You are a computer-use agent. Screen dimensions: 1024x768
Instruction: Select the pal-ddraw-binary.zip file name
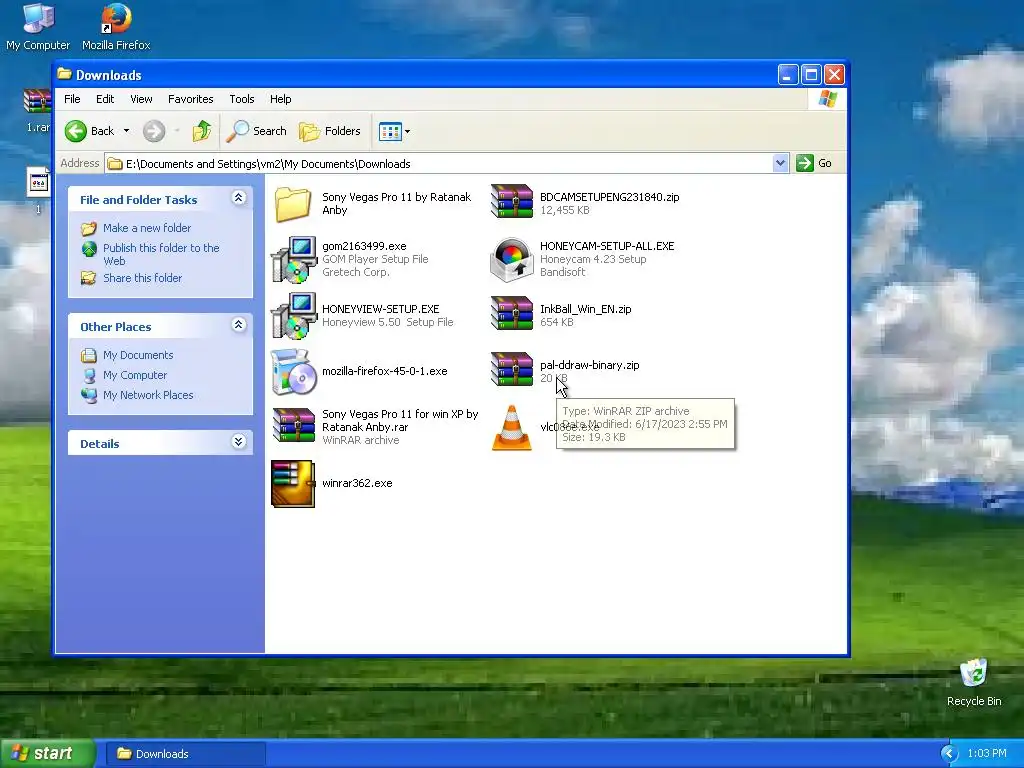[589, 365]
